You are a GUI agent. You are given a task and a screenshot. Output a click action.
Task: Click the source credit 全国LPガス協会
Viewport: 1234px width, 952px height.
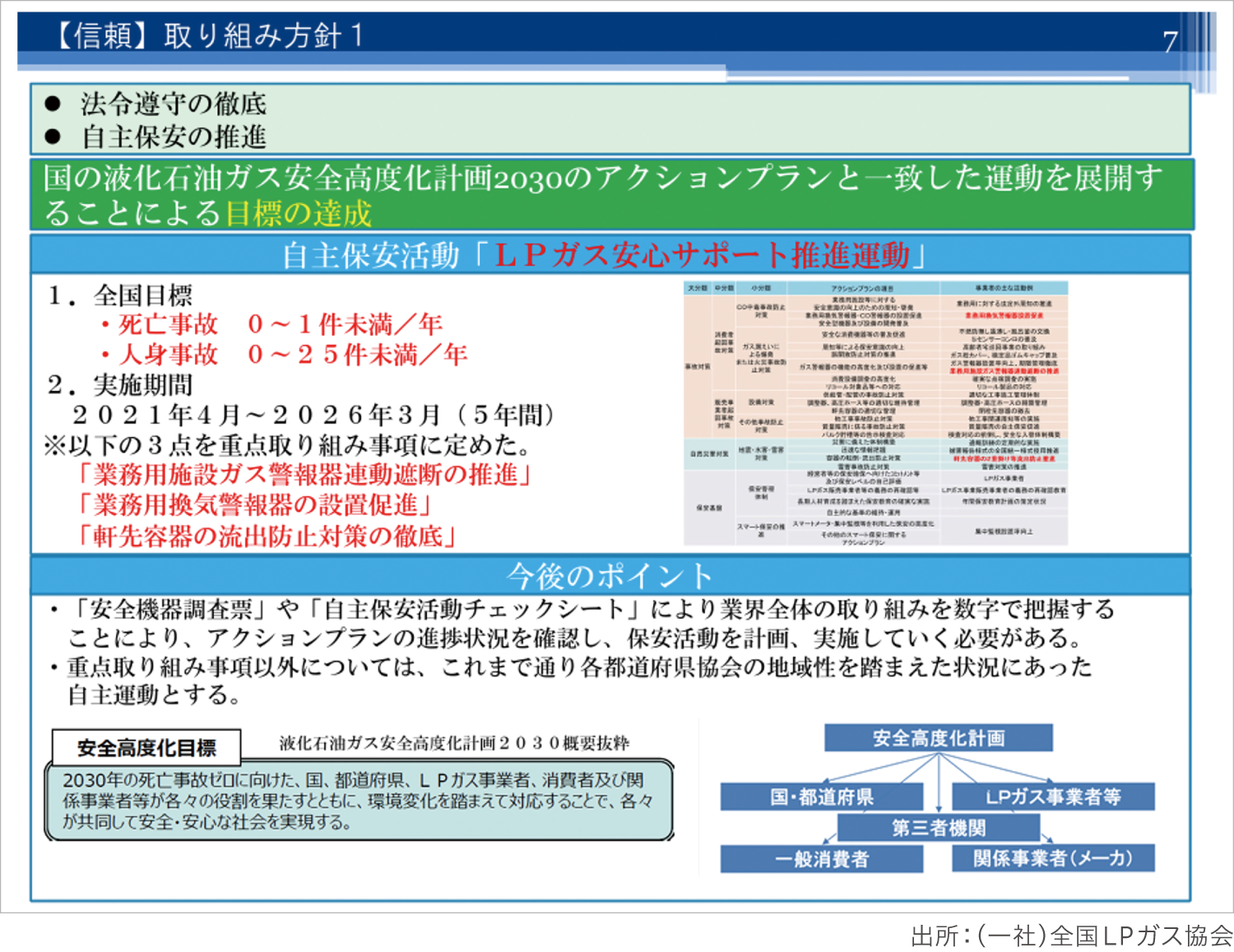tap(1071, 936)
